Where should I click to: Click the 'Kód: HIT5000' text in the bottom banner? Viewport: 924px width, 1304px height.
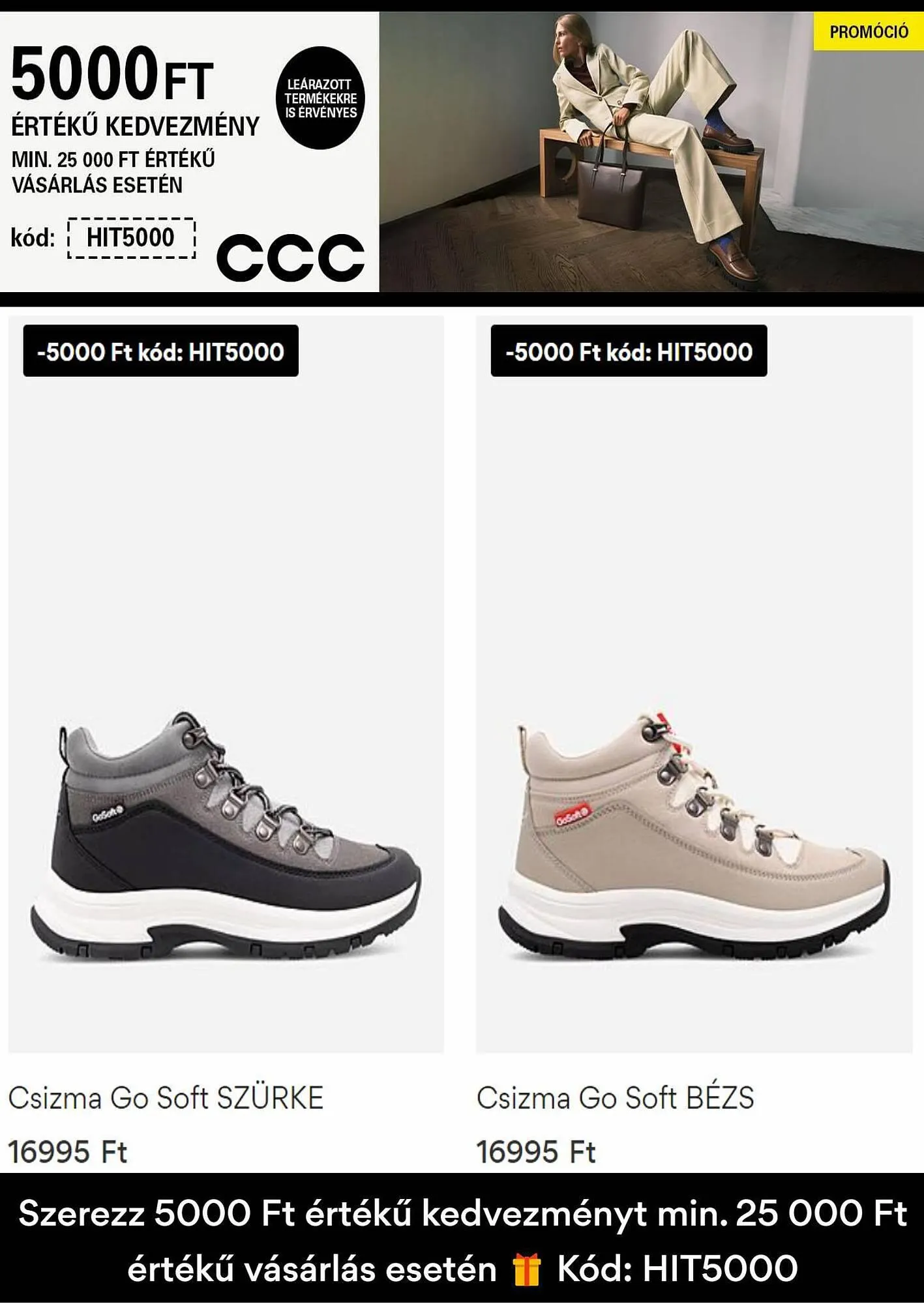(678, 1269)
